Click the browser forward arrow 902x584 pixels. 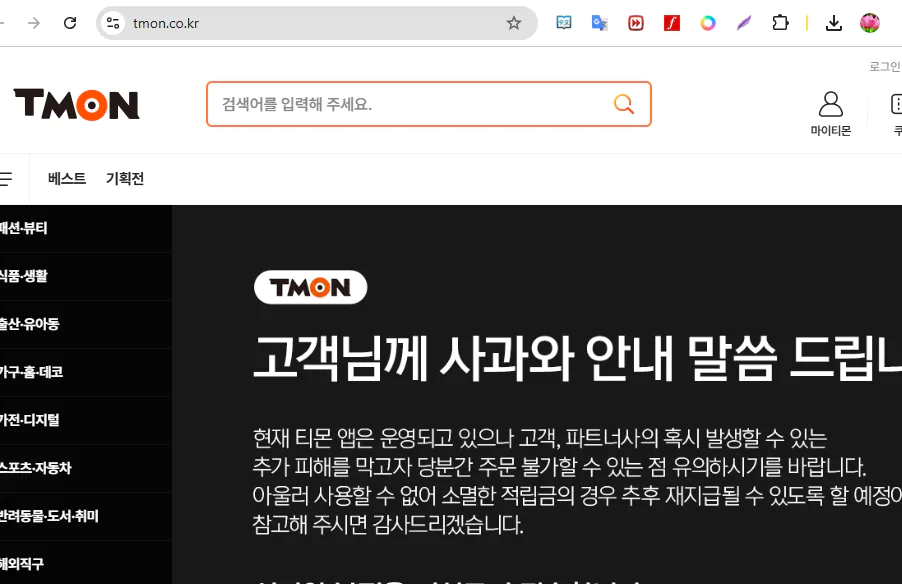34,23
